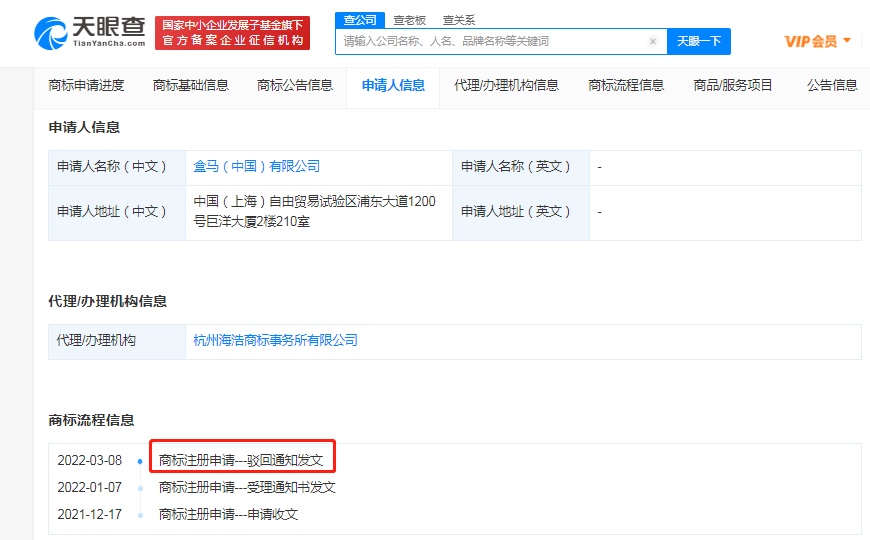Select the 受理通知书发文 flow entry

click(247, 488)
